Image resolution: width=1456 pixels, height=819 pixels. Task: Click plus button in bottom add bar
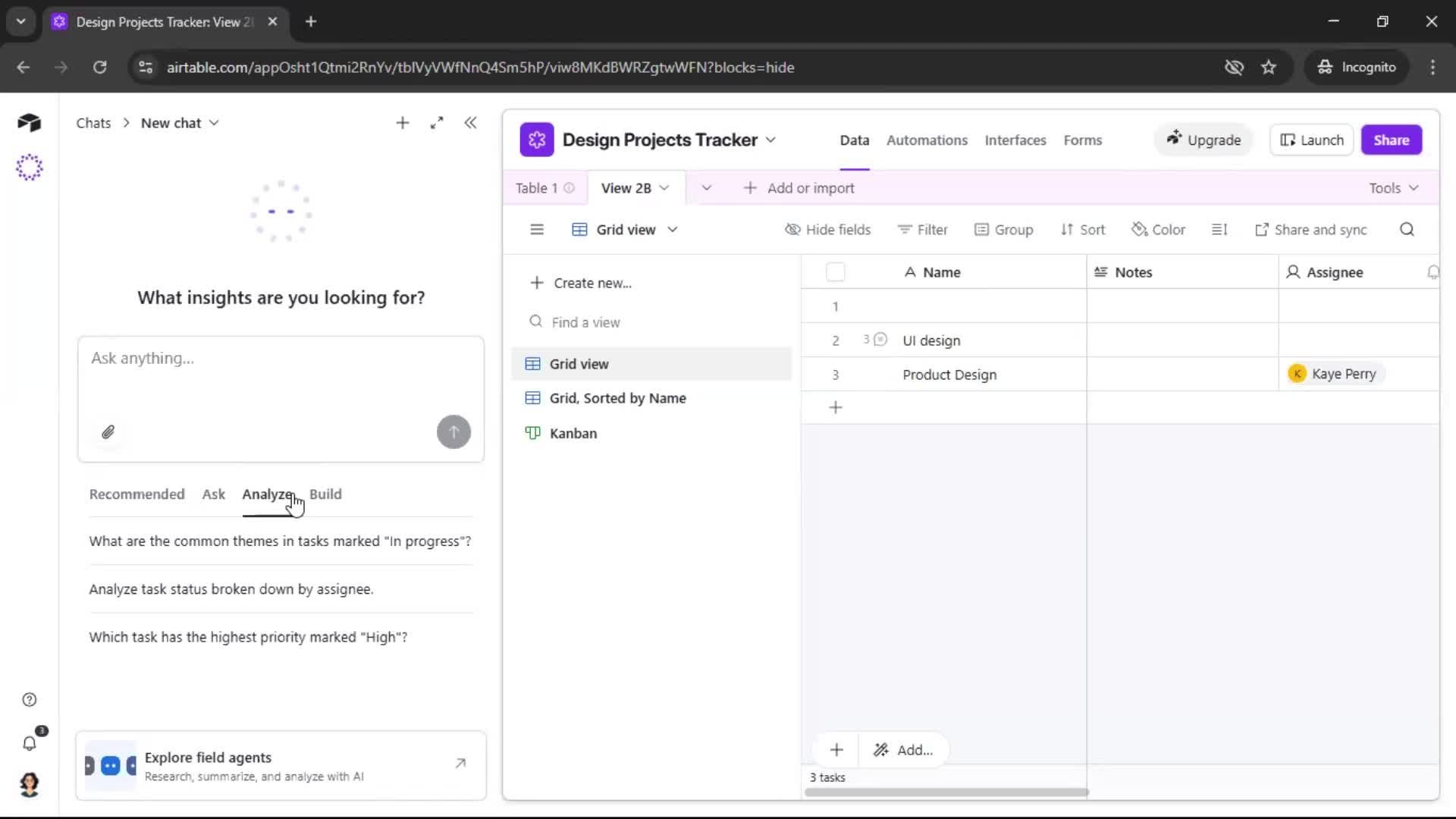pyautogui.click(x=836, y=750)
